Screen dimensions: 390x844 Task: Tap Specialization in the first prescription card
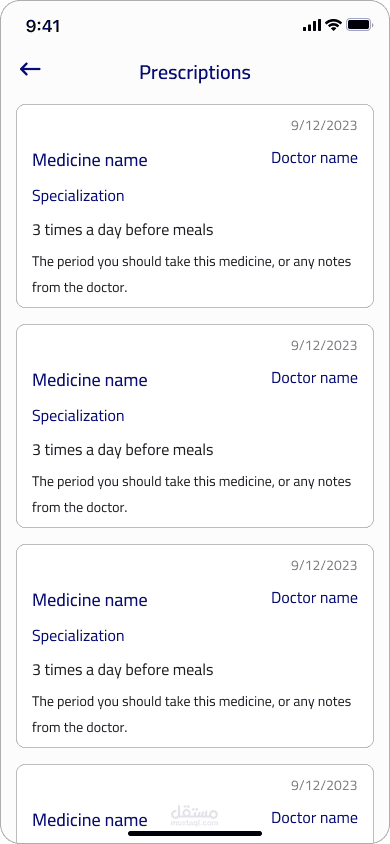[x=78, y=196]
